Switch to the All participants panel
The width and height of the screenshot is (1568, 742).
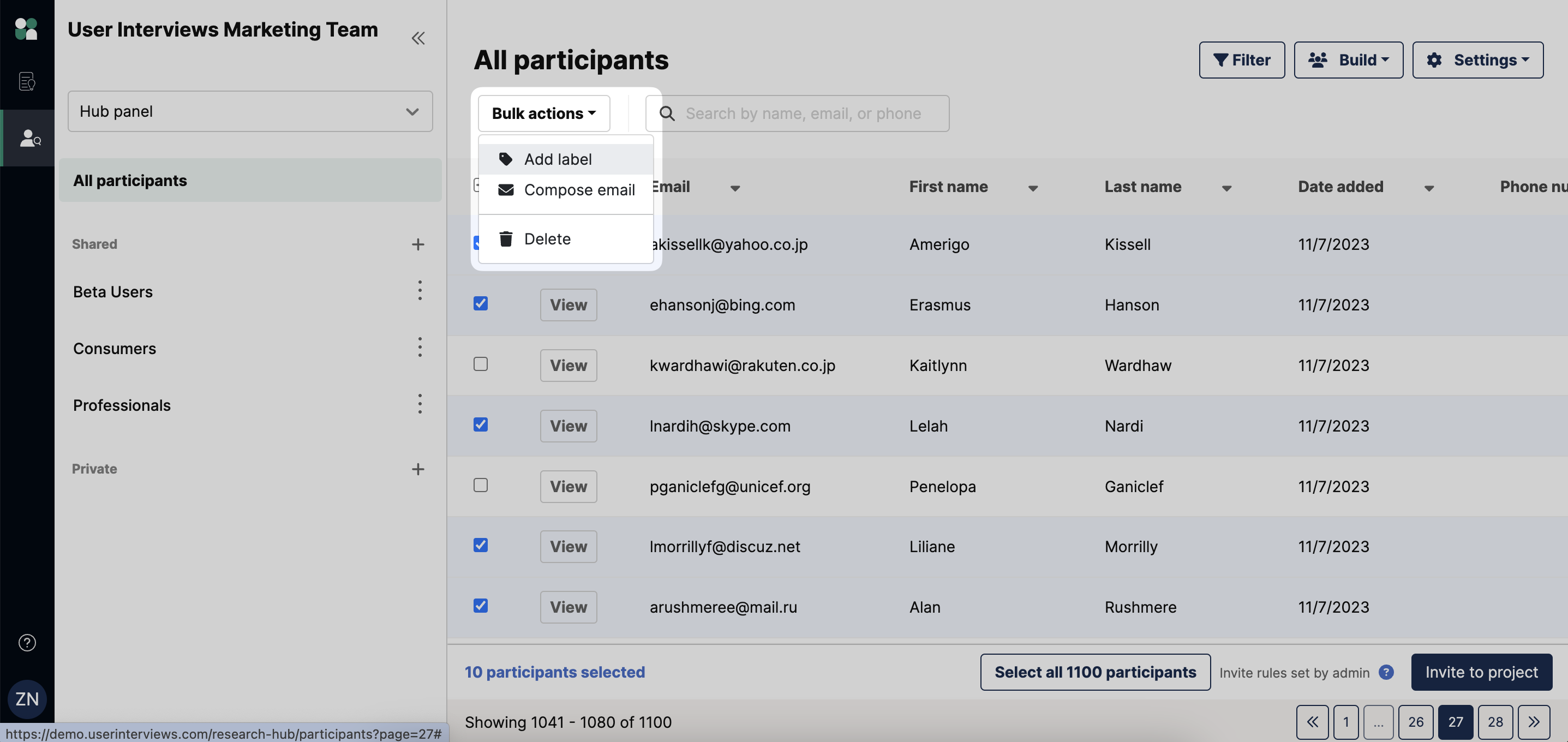[x=130, y=180]
